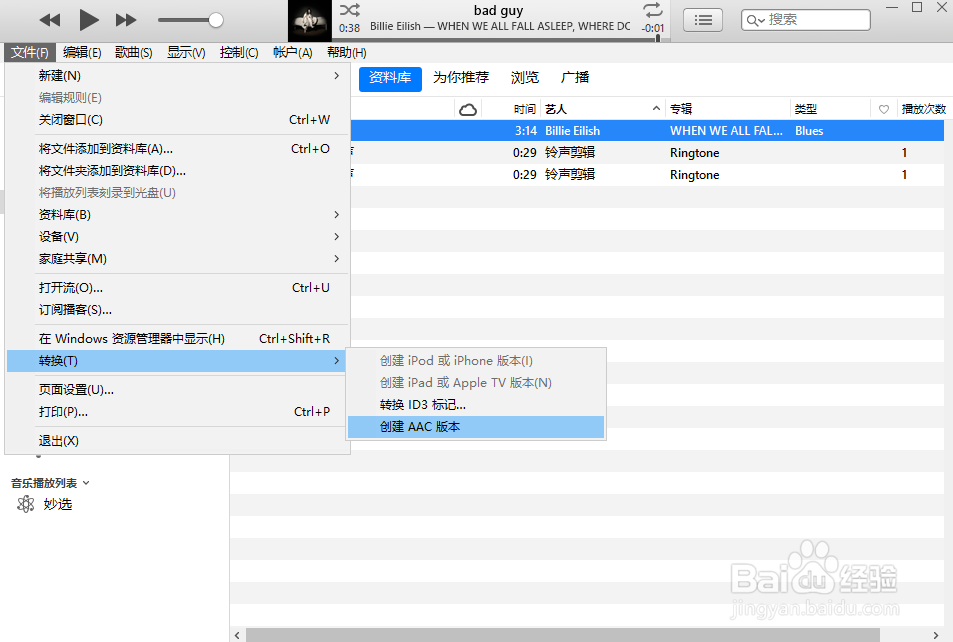Choose 在 Windows 资源管理器中显示(H)

[177, 339]
